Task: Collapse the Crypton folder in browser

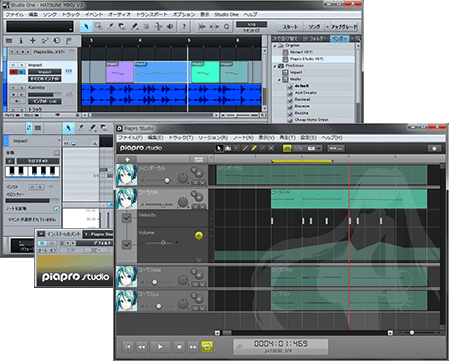Action: tap(275, 45)
